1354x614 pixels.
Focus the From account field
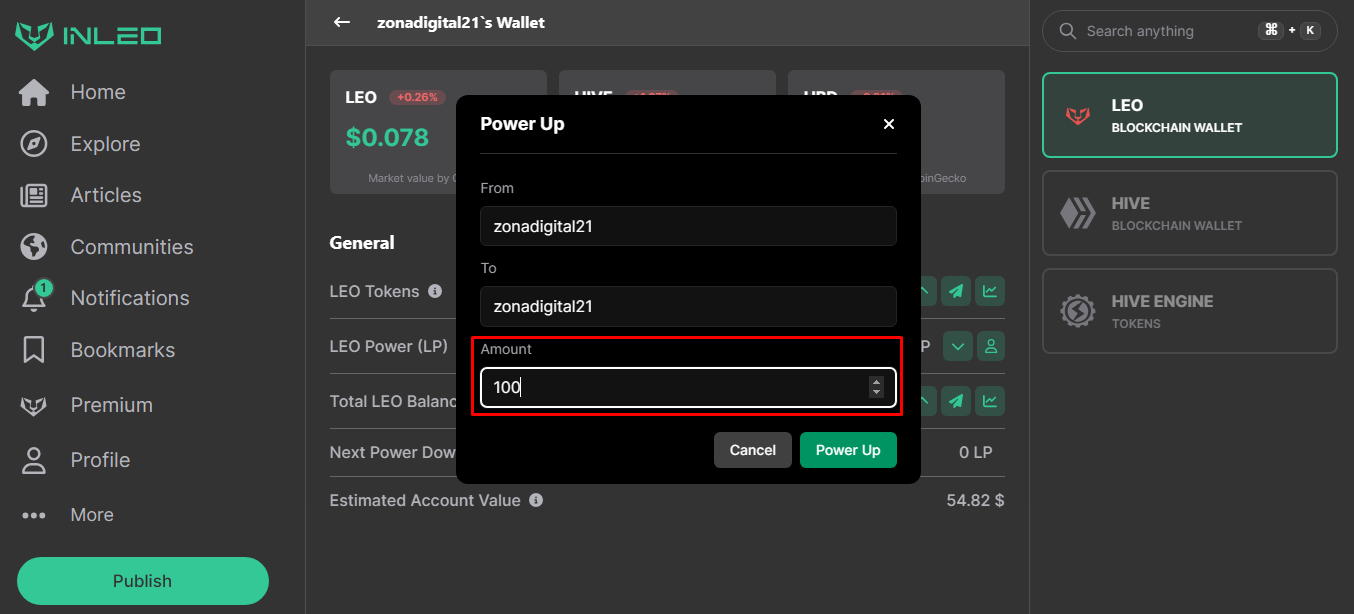tap(688, 226)
